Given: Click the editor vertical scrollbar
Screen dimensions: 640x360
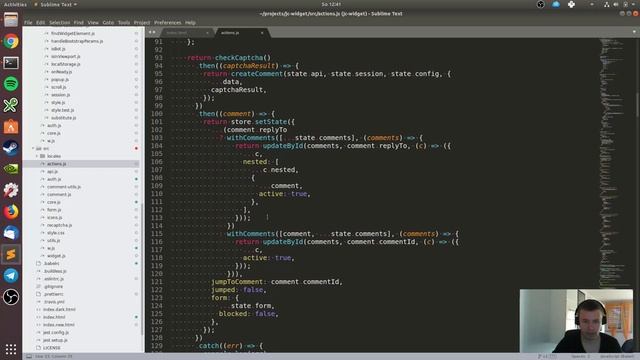Looking at the screenshot, I should click(637, 106).
